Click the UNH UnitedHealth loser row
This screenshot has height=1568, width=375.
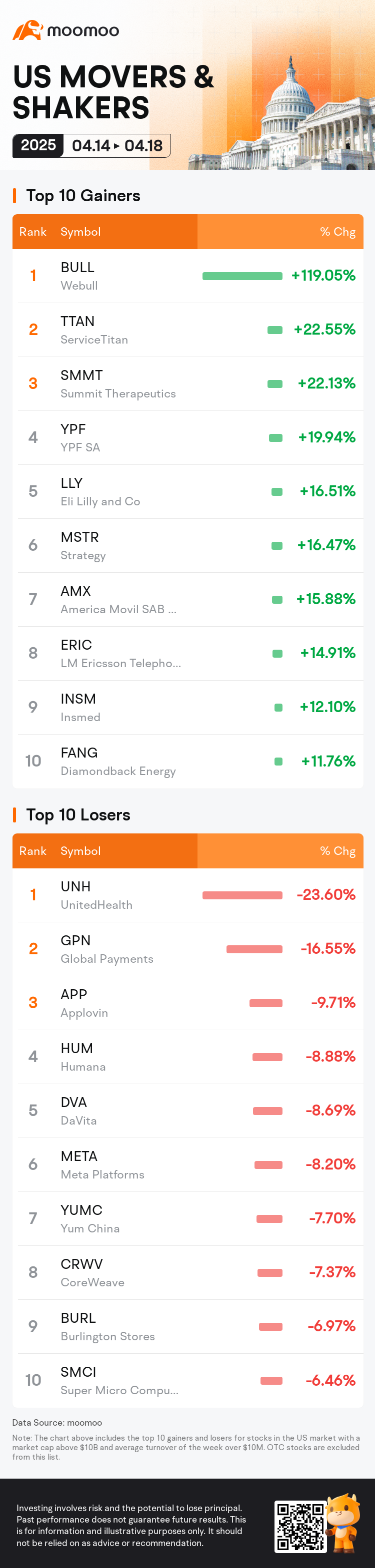click(x=188, y=895)
